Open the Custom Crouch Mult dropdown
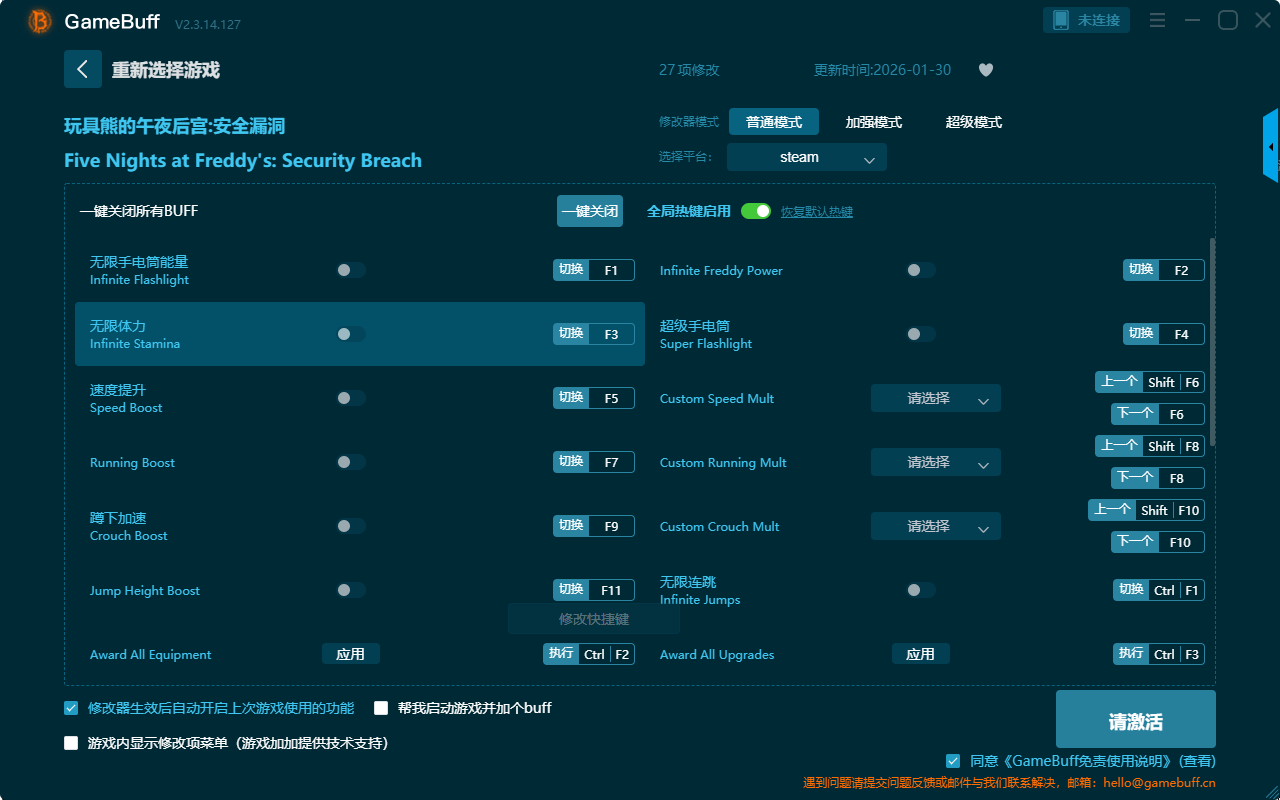This screenshot has height=800, width=1280. 935,526
